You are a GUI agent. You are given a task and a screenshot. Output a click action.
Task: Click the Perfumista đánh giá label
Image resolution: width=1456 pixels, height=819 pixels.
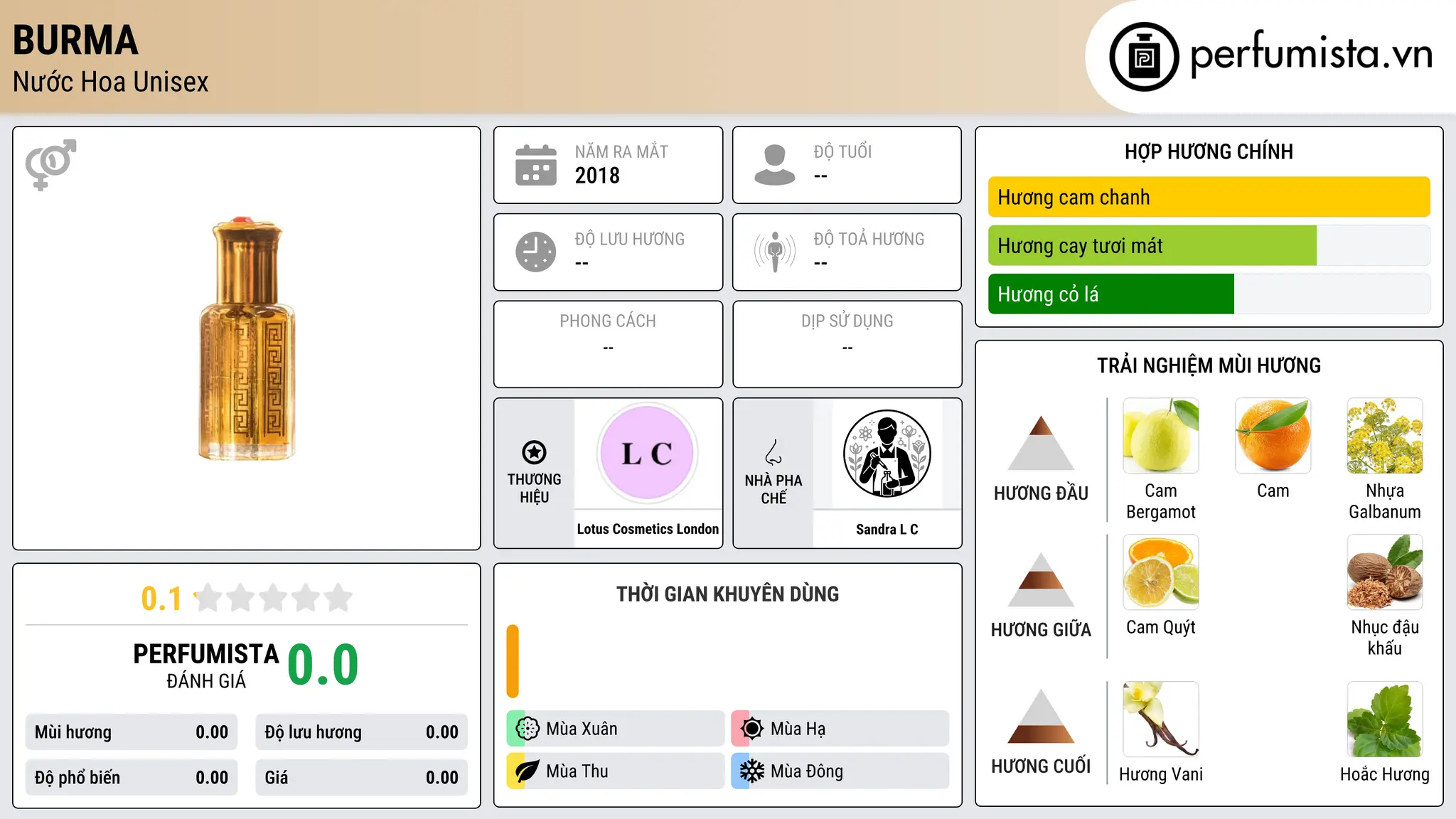click(x=206, y=665)
